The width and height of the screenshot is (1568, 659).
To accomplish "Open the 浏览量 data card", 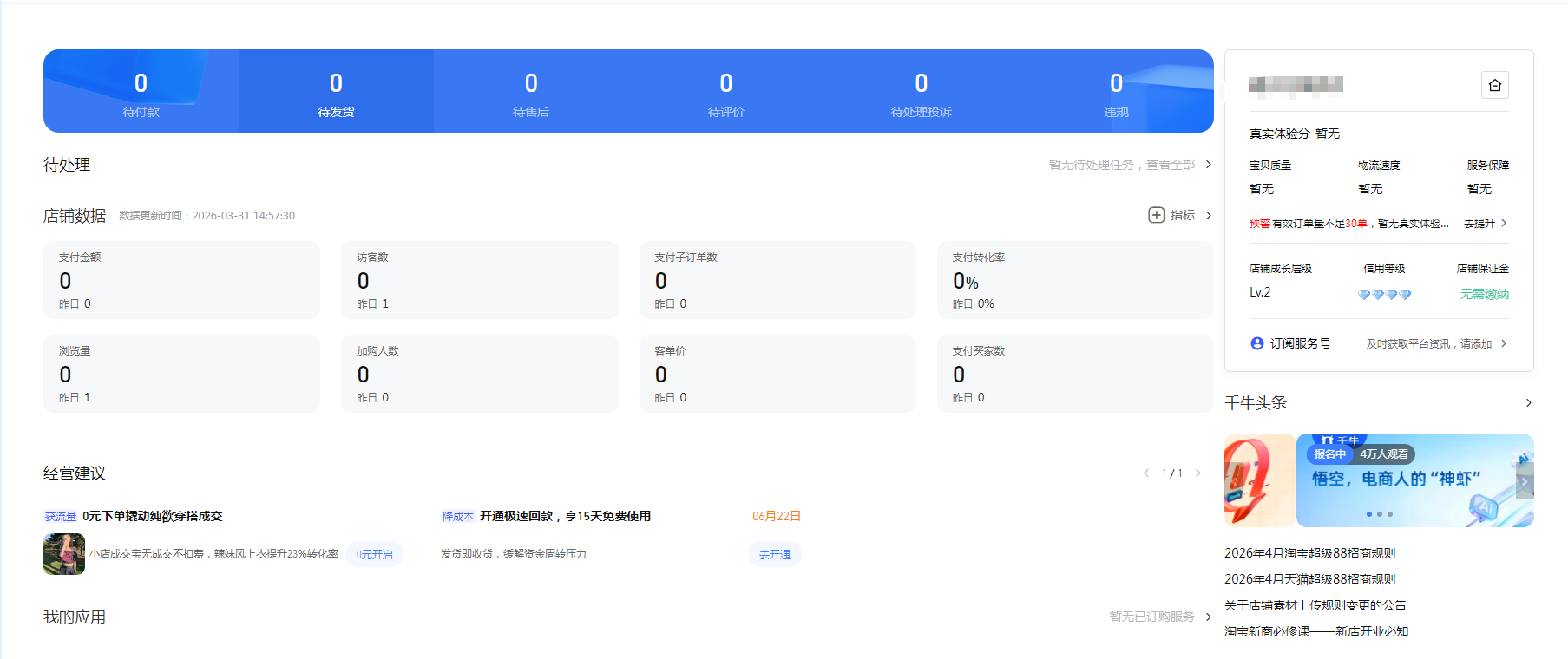I will [x=181, y=374].
